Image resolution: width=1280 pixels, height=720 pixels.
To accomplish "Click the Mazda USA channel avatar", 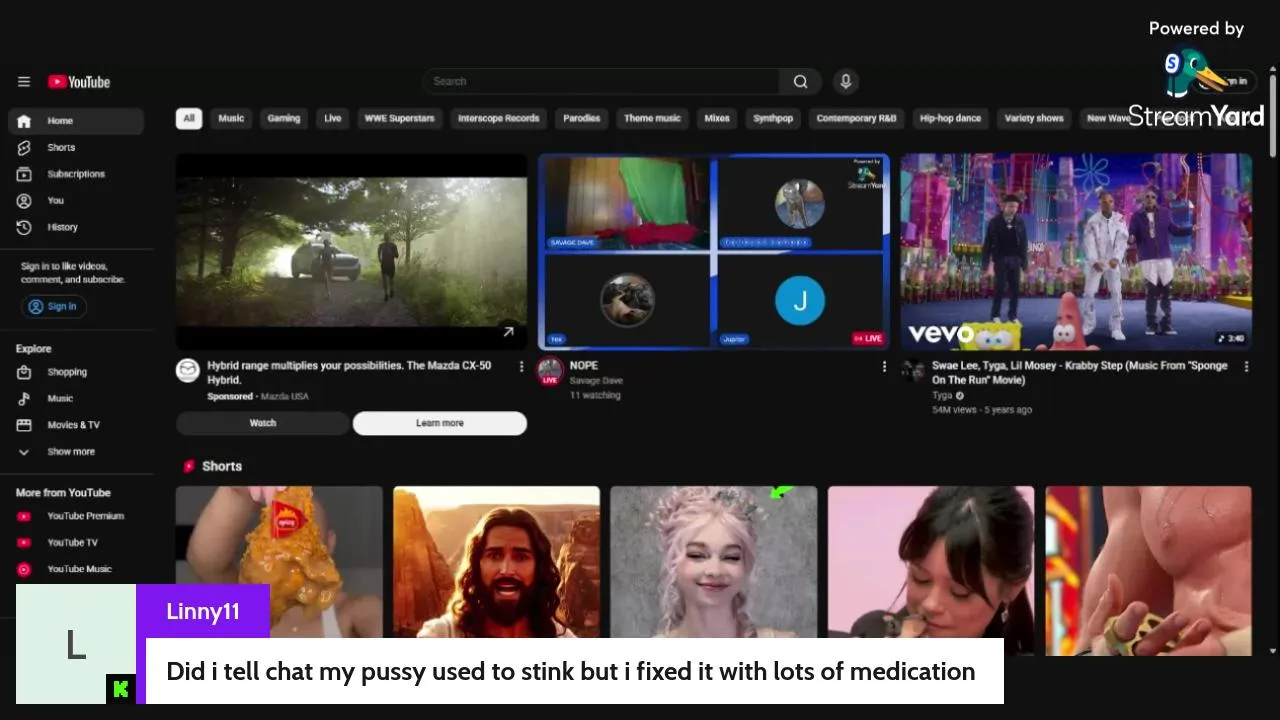I will (x=187, y=370).
